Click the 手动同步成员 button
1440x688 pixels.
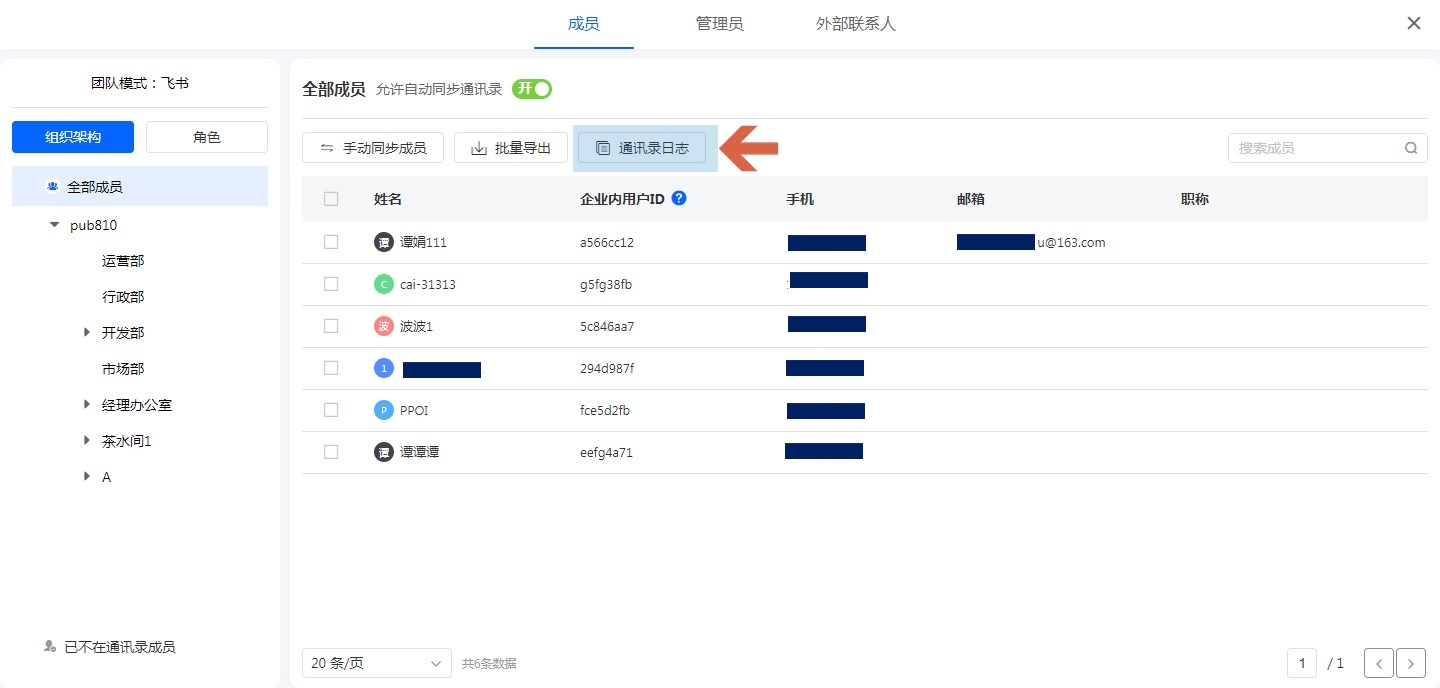tap(373, 148)
